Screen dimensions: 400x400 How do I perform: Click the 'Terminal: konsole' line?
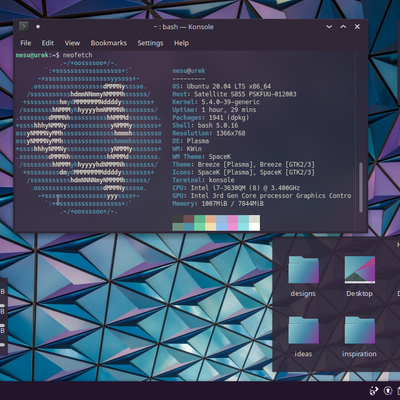pyautogui.click(x=203, y=180)
